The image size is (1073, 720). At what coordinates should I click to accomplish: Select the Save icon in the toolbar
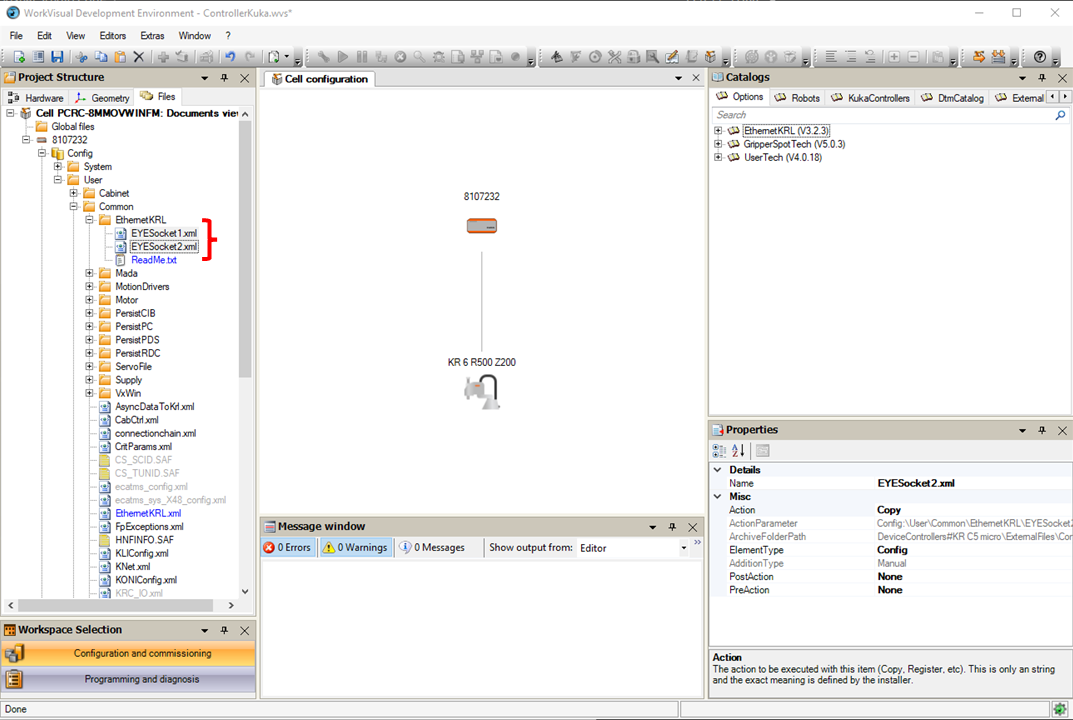[57, 57]
